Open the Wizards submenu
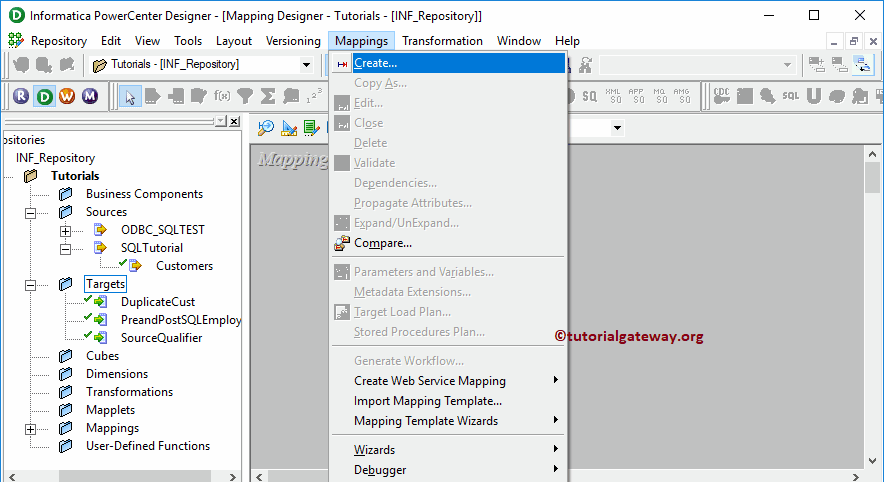884x482 pixels. 449,450
